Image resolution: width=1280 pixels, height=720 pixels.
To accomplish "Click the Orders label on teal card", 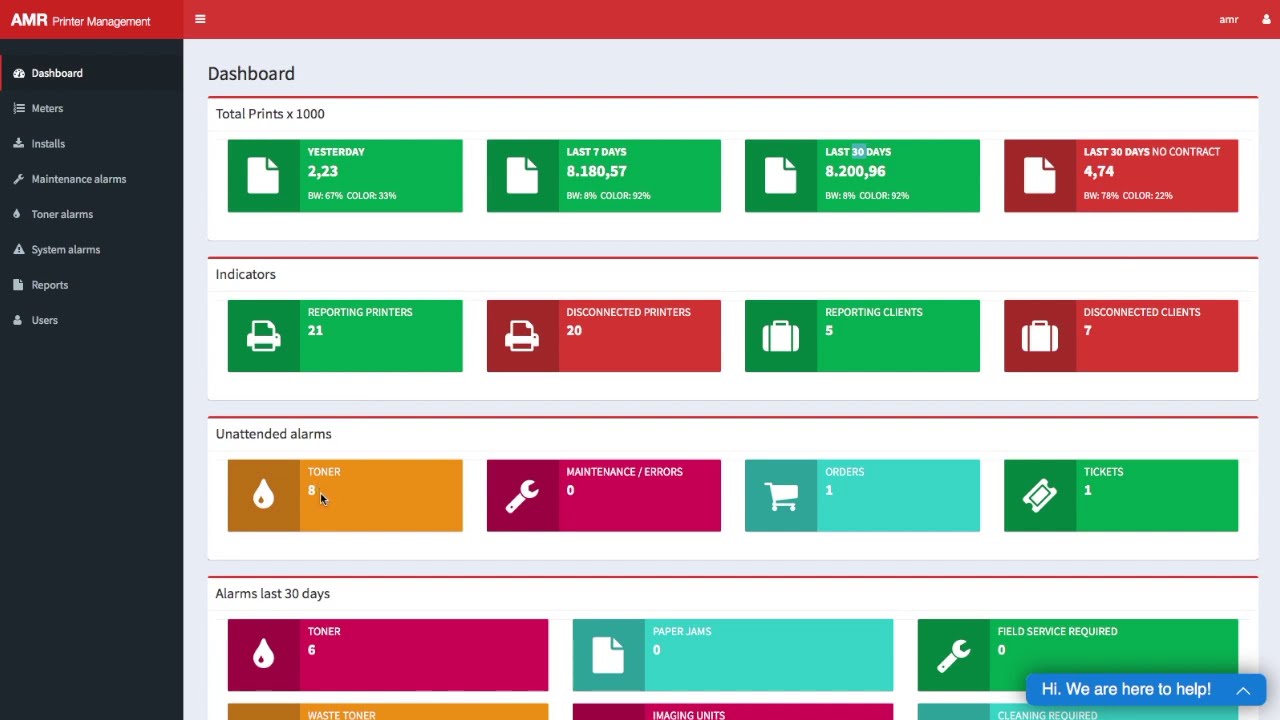I will (x=844, y=472).
